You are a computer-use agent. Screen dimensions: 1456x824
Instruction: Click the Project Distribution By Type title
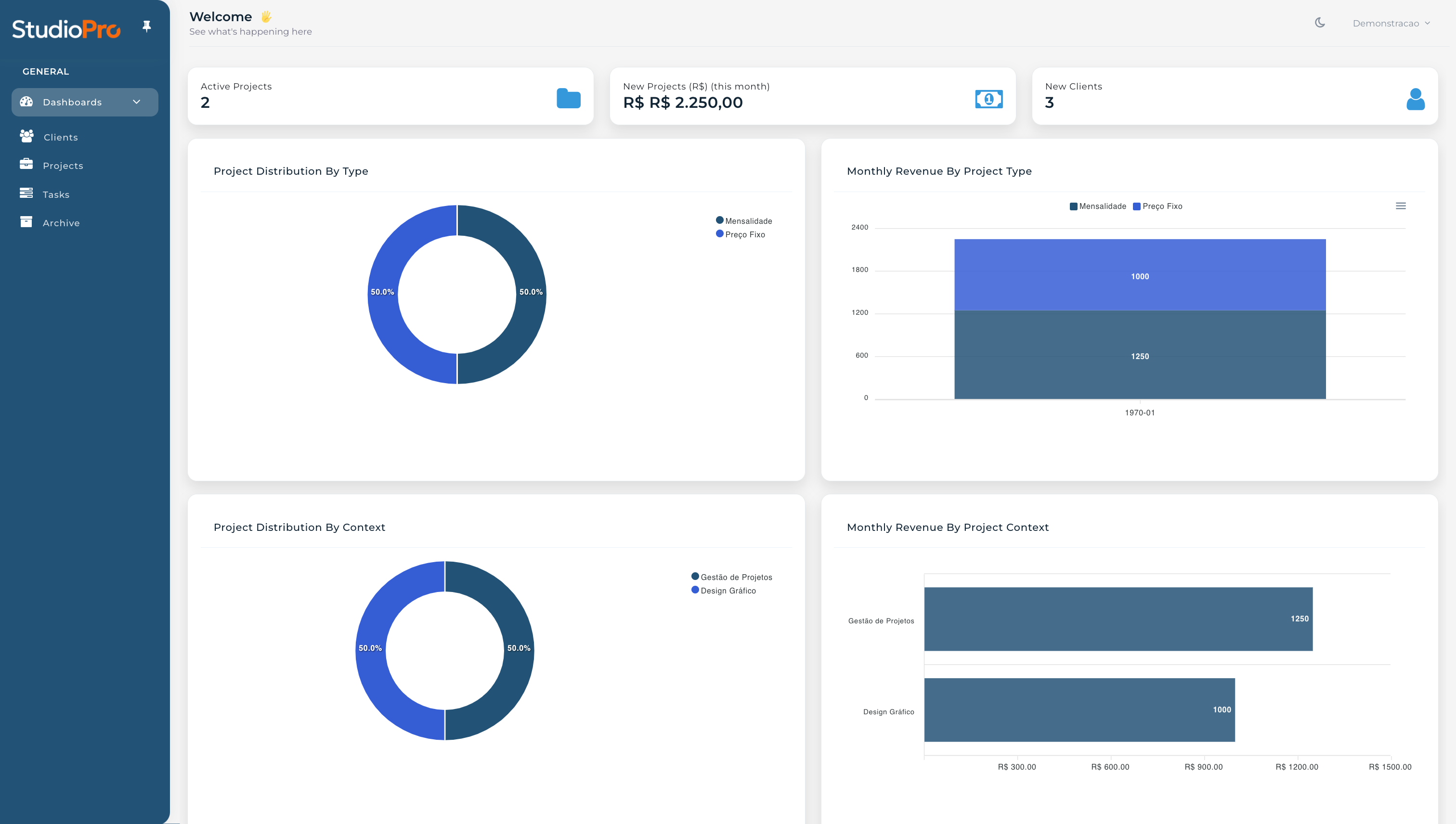pyautogui.click(x=290, y=171)
